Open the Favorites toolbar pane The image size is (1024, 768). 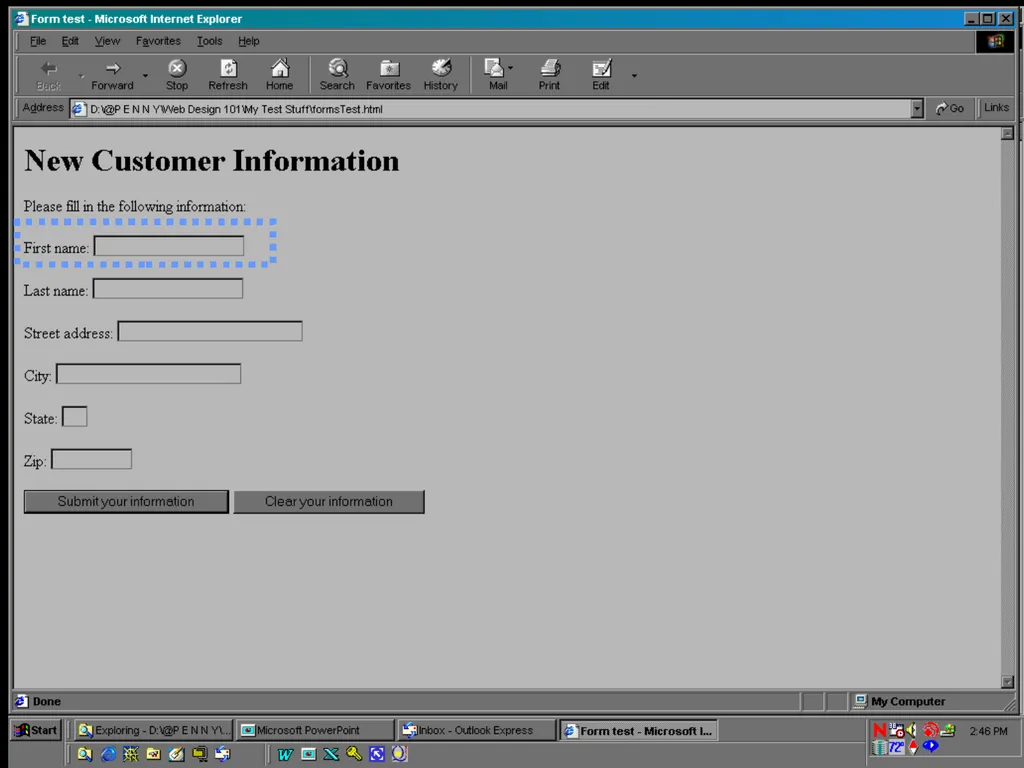(x=389, y=75)
